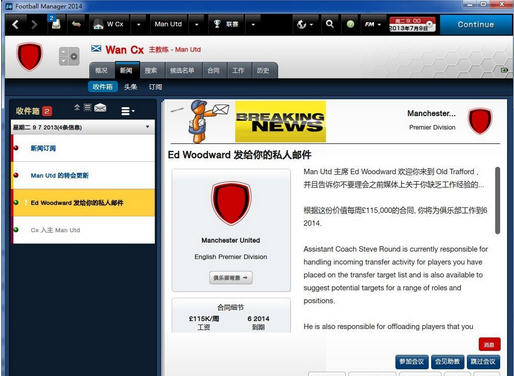Click the return arrow icon in toolbar
514x376 pixels.
click(x=76, y=24)
